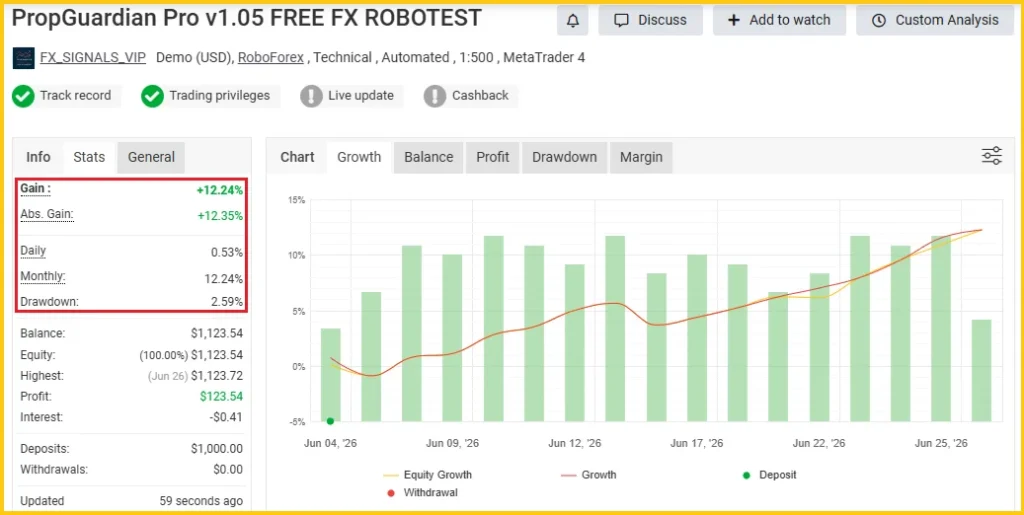Click the Cashback badge label

480,96
